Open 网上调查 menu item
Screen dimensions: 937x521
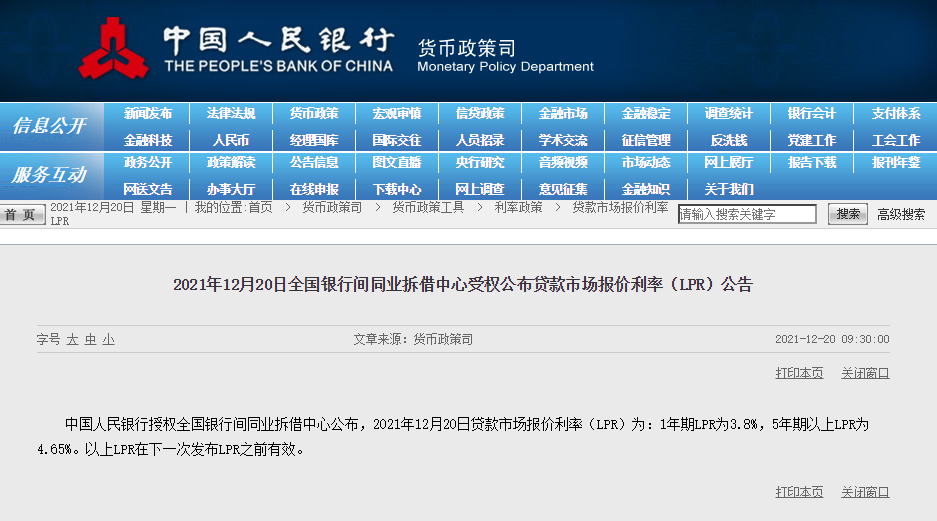[480, 189]
